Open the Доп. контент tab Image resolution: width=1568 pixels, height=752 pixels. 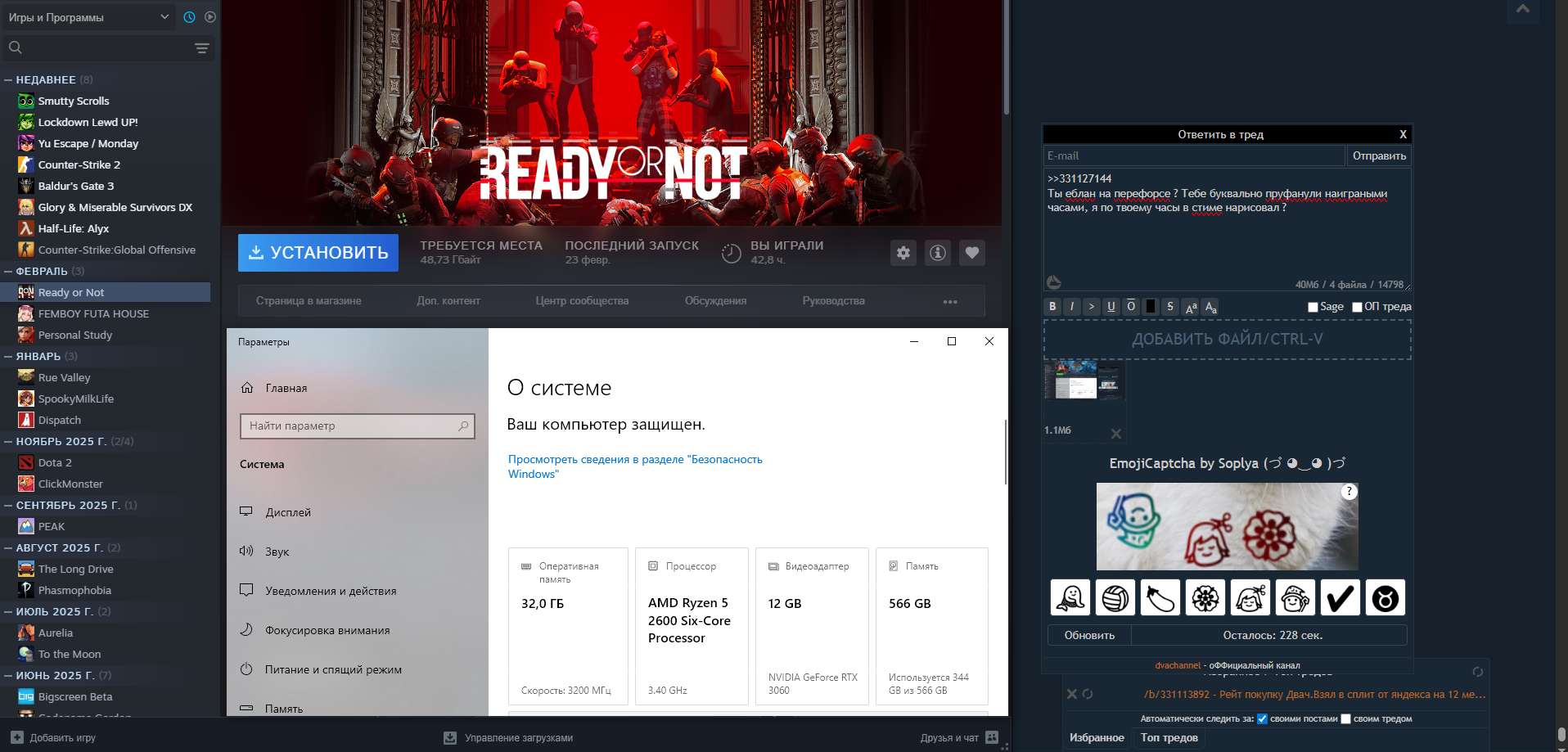click(448, 301)
